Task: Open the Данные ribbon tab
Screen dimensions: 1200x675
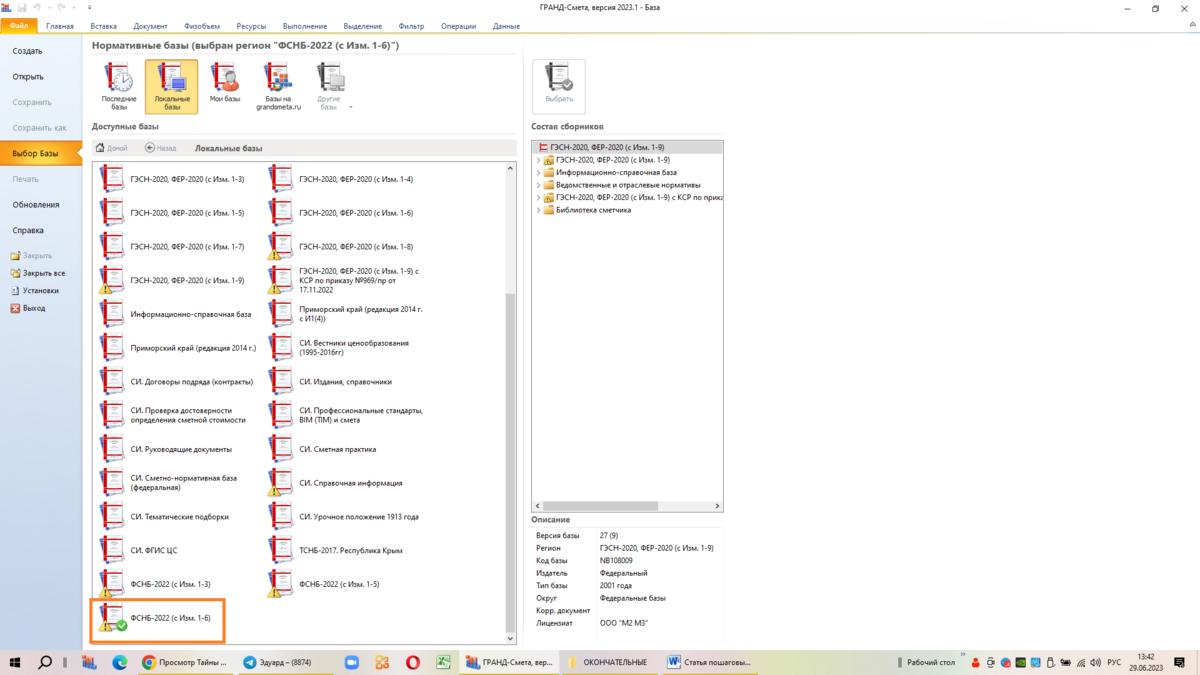Action: (x=506, y=26)
